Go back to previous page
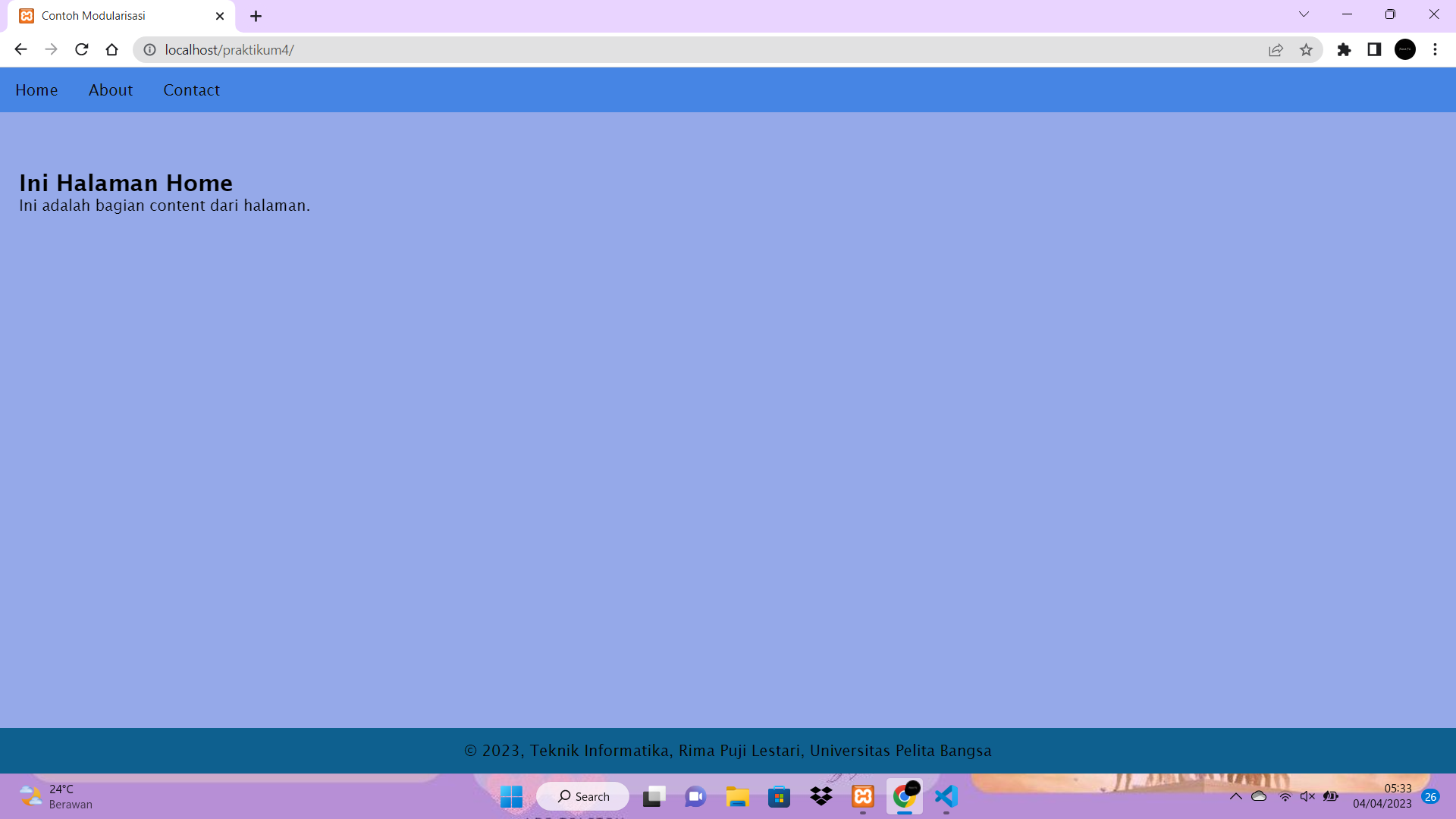 (20, 50)
